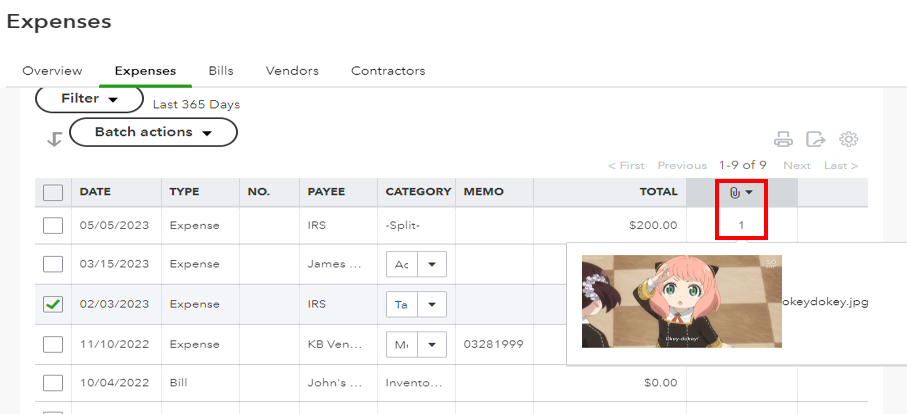Click the Next page link

[797, 166]
